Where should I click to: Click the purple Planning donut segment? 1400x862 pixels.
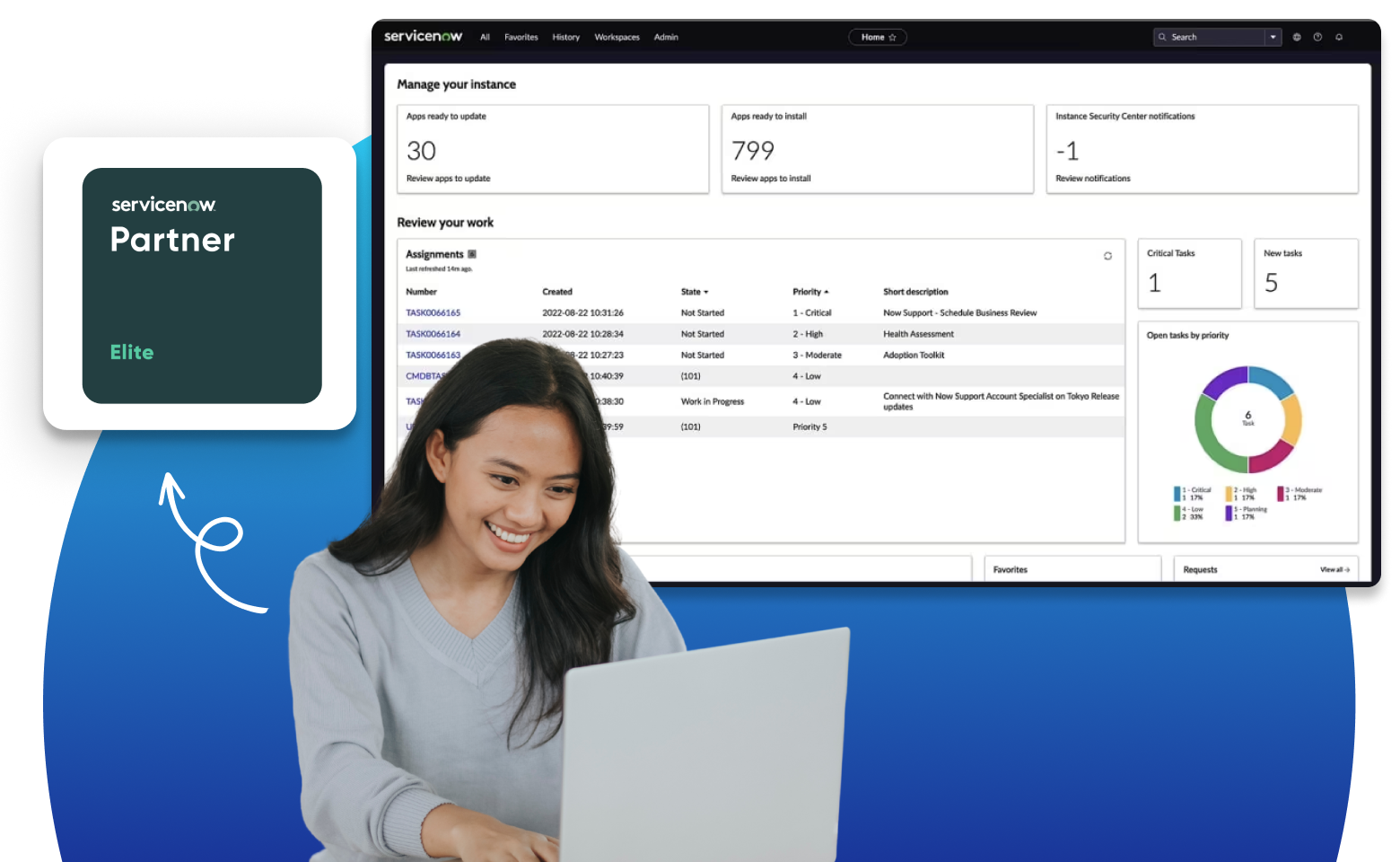[x=1224, y=381]
